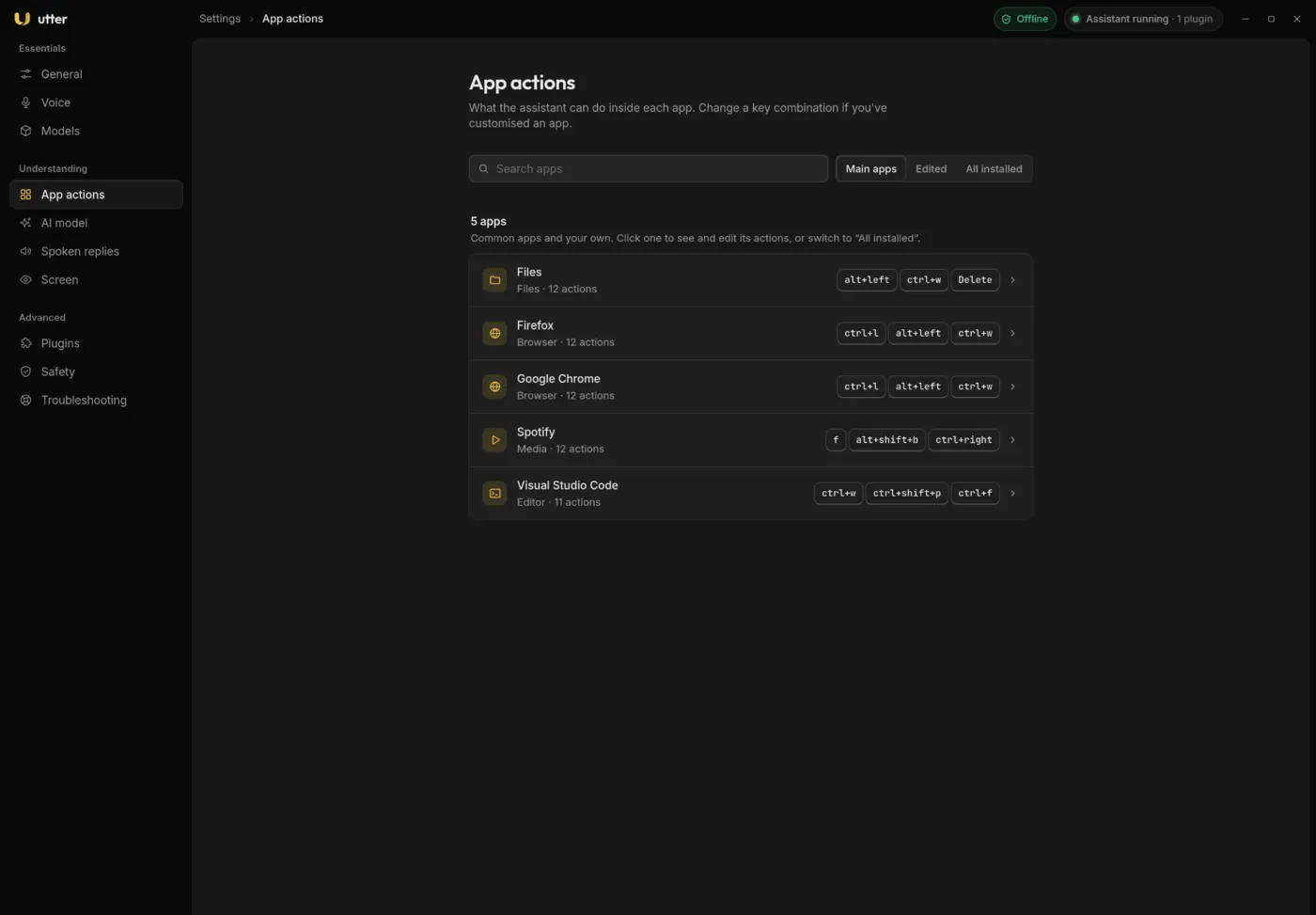The width and height of the screenshot is (1316, 915).
Task: Click the search magnifier icon
Action: click(484, 169)
